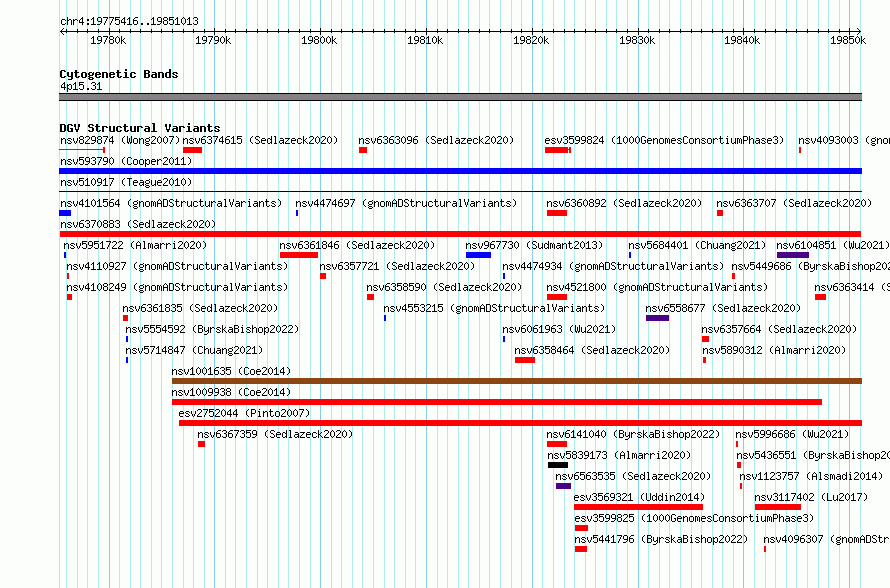Click the long red nsv6370883 bar
This screenshot has width=890, height=588.
tap(460, 234)
